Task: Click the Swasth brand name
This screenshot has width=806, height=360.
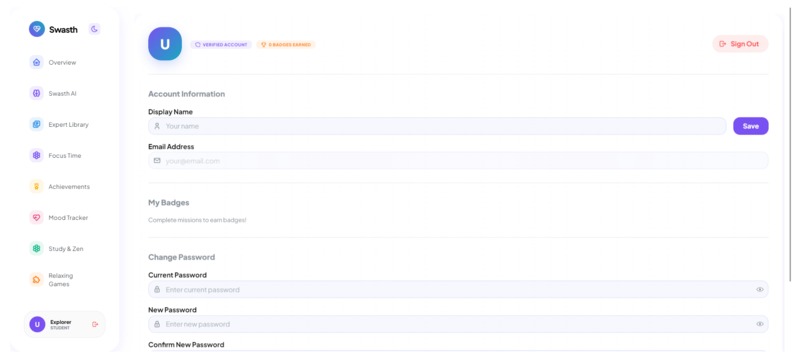Action: pyautogui.click(x=63, y=29)
